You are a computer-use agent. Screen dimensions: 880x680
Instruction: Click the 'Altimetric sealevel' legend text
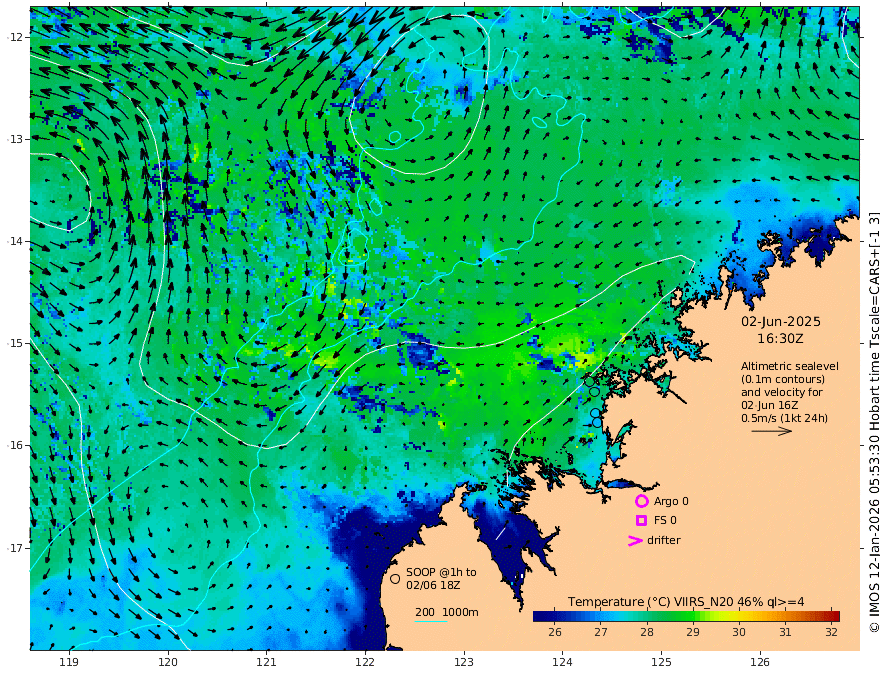(790, 366)
